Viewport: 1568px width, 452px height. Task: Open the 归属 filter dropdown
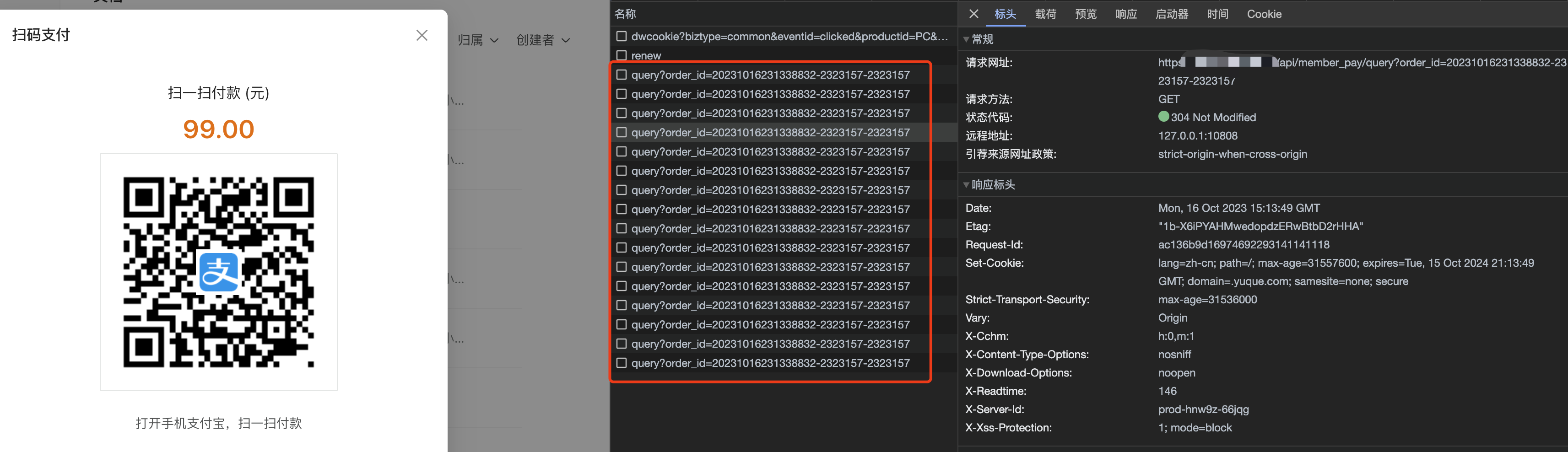[x=478, y=40]
